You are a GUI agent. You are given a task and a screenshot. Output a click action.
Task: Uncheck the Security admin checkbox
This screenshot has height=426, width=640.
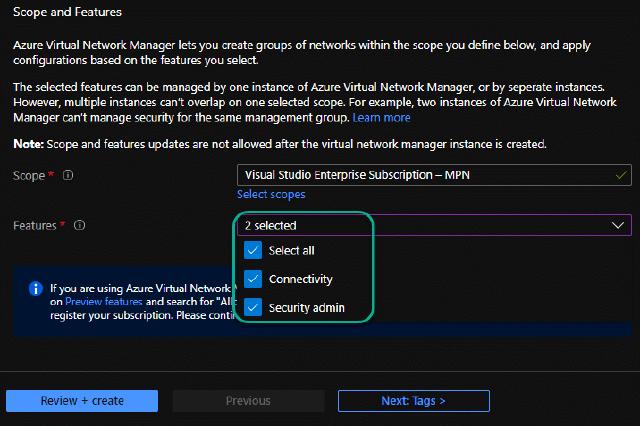pyautogui.click(x=253, y=308)
